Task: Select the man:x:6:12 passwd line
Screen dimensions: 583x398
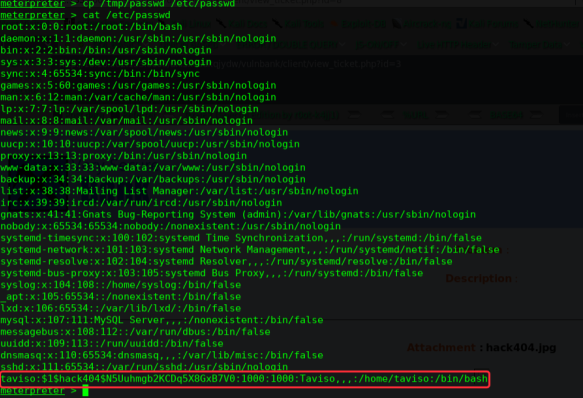Action: click(x=138, y=97)
